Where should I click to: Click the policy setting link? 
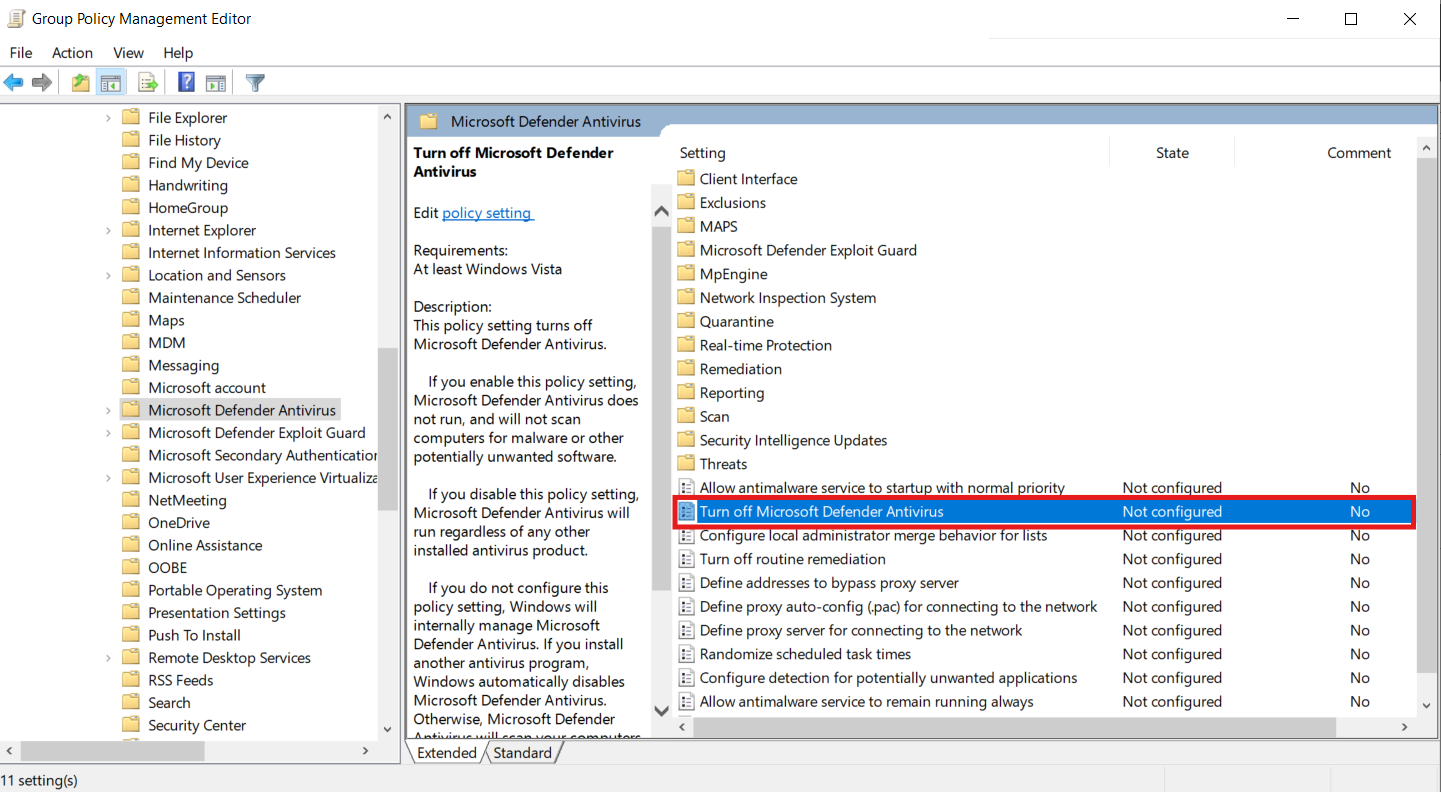(x=488, y=213)
